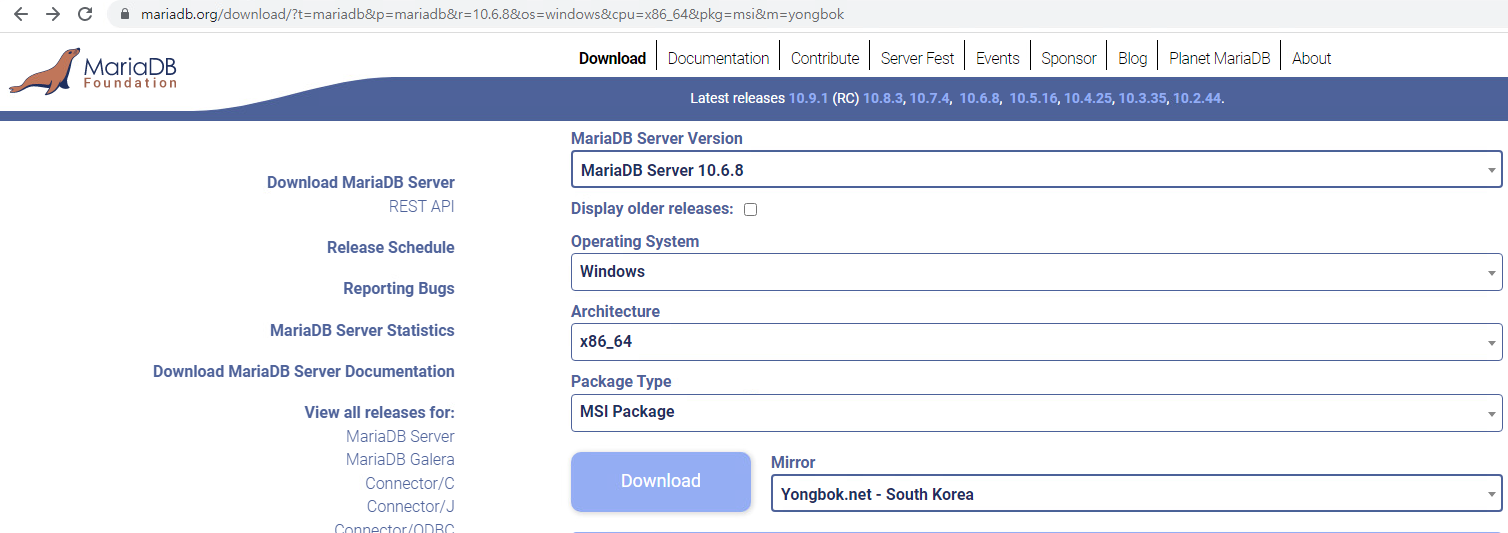Viewport: 1508px width, 533px height.
Task: Open the Planet MariaDB menu item
Action: [1219, 58]
